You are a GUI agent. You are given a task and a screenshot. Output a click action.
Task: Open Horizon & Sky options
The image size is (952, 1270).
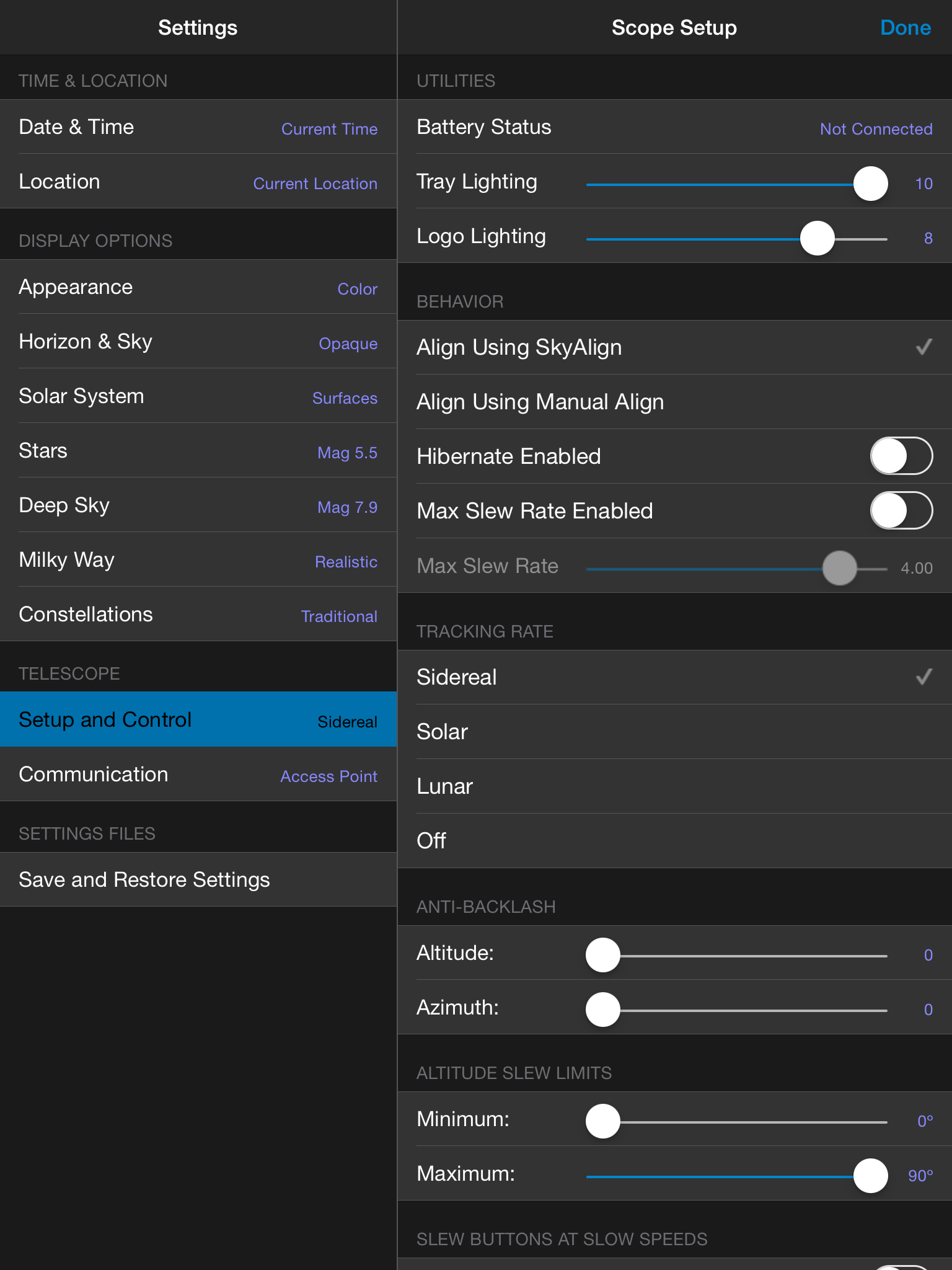click(198, 342)
